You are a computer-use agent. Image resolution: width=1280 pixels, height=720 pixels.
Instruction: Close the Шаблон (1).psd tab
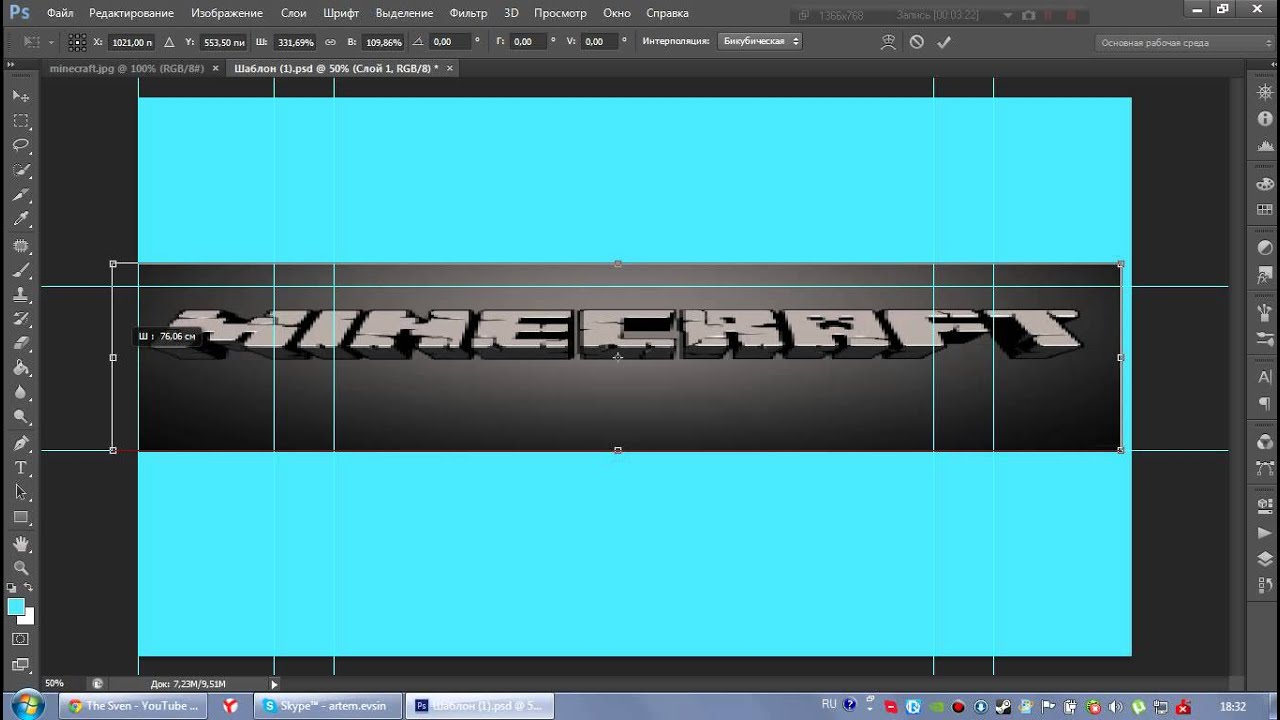click(x=449, y=68)
